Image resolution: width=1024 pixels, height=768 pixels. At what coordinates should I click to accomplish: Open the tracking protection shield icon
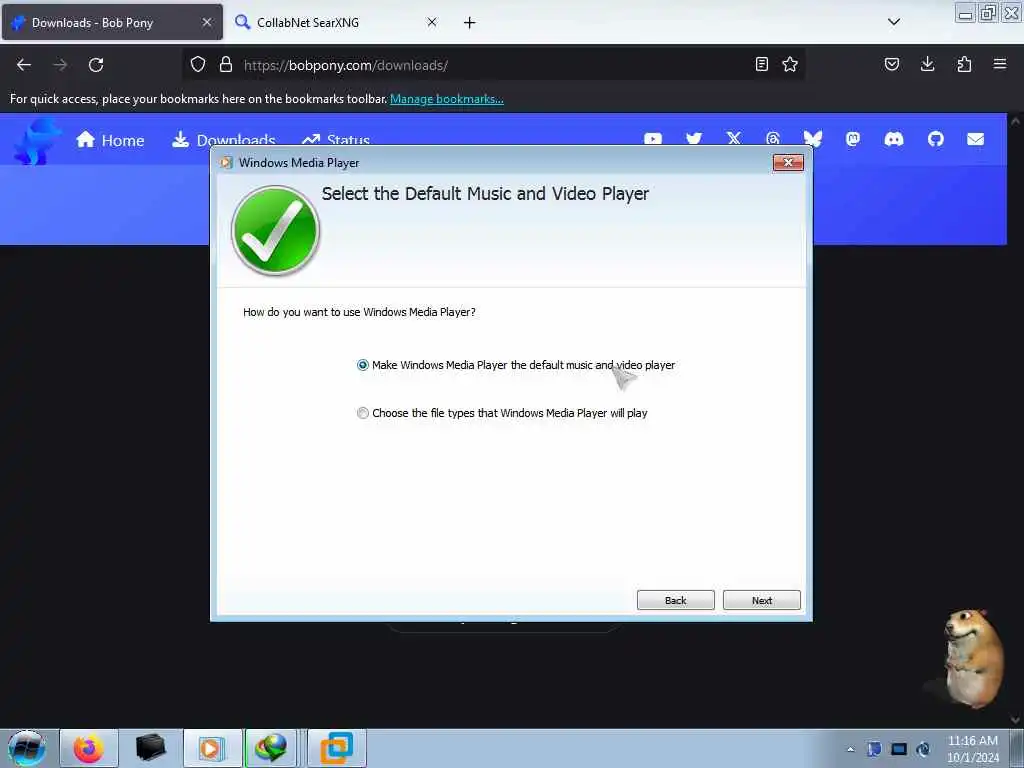click(x=198, y=64)
